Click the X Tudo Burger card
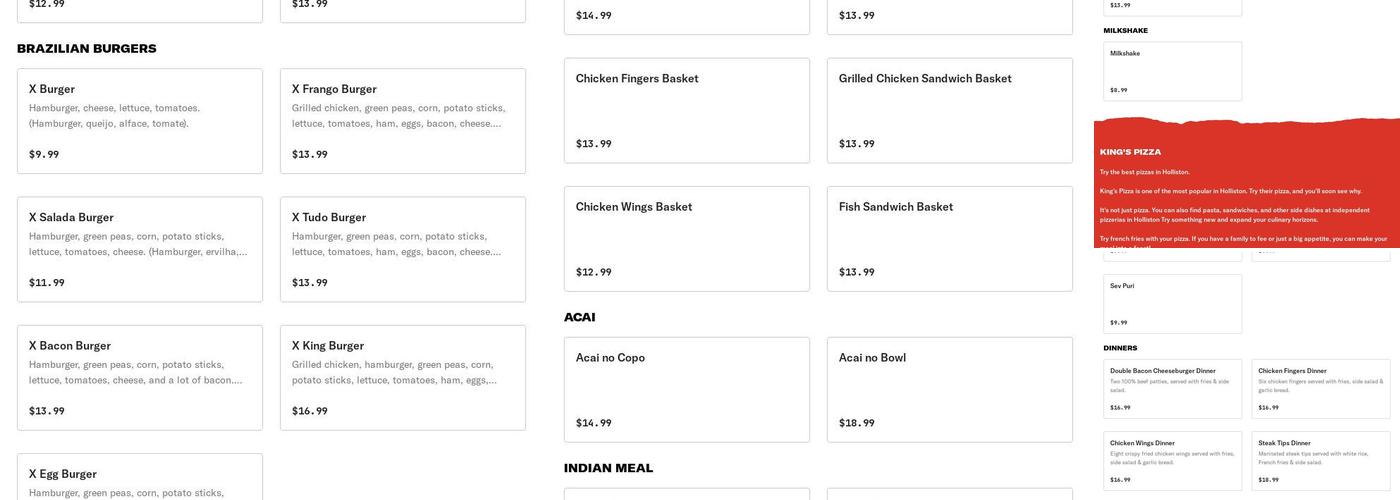The image size is (1400, 500). pos(402,249)
